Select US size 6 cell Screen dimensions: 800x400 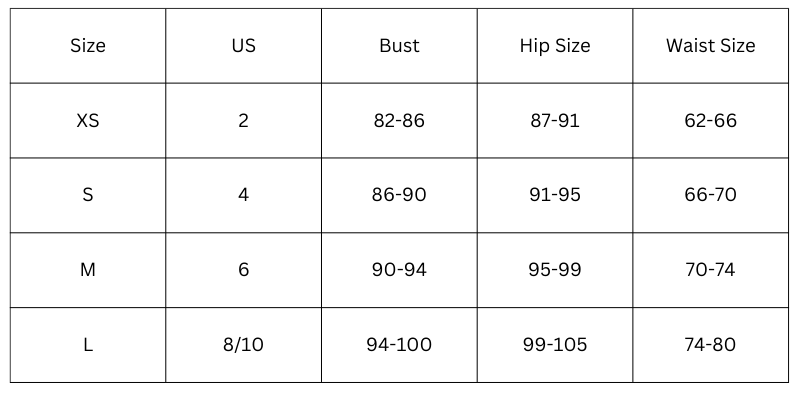coord(243,270)
